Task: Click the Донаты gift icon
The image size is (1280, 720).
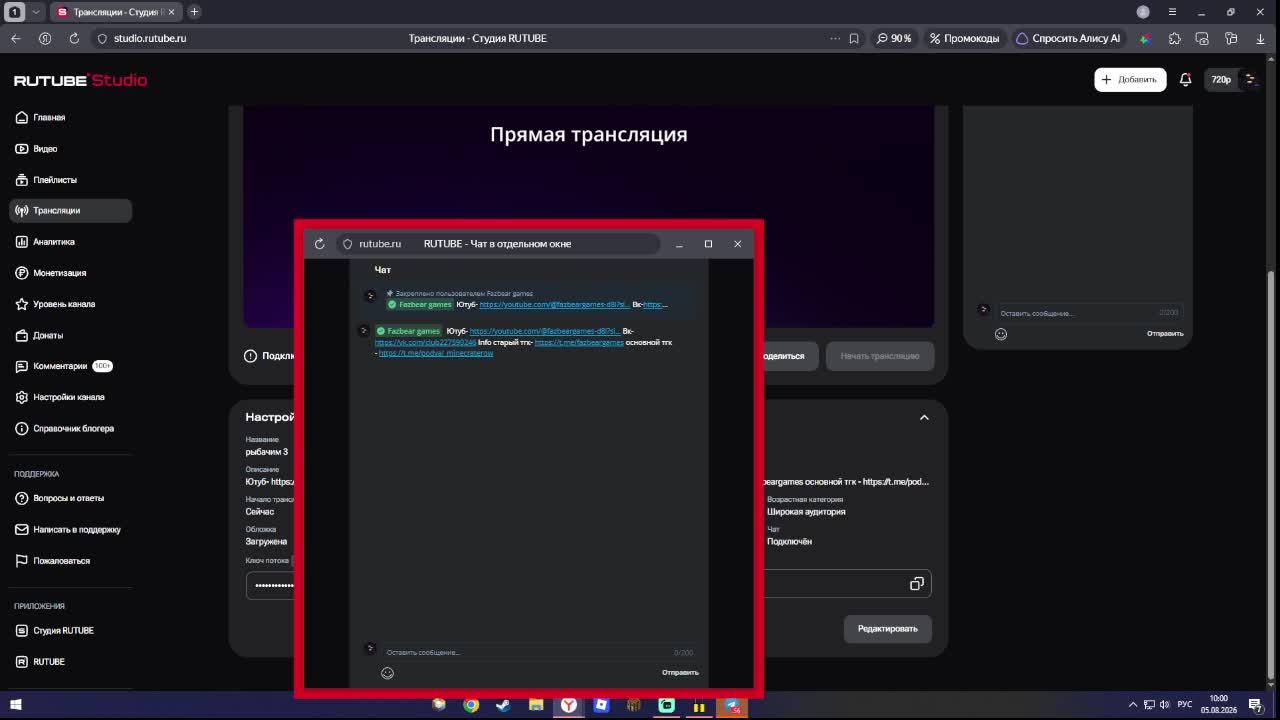Action: [x=22, y=335]
